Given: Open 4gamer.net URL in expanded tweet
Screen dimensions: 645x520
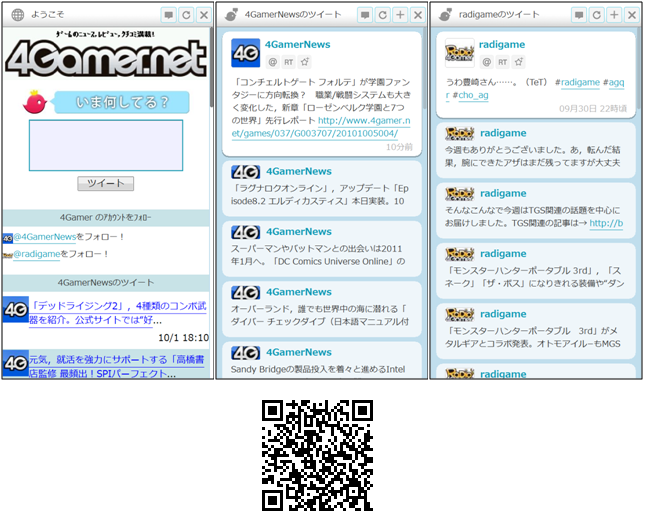Looking at the screenshot, I should click(x=321, y=127).
